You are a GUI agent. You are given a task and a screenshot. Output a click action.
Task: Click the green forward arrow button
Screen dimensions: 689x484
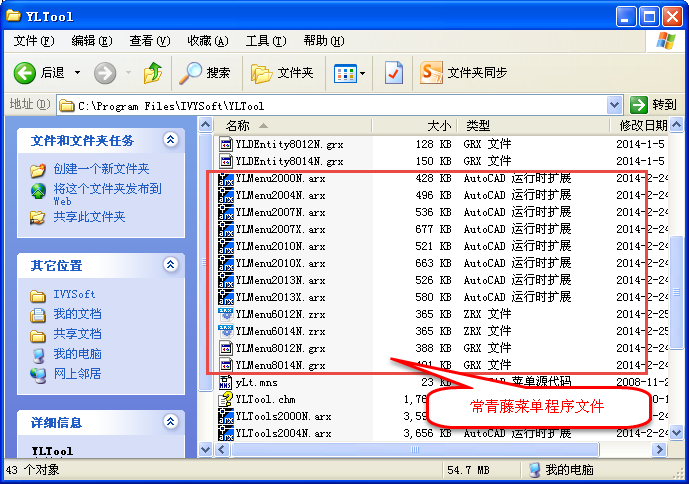(105, 73)
